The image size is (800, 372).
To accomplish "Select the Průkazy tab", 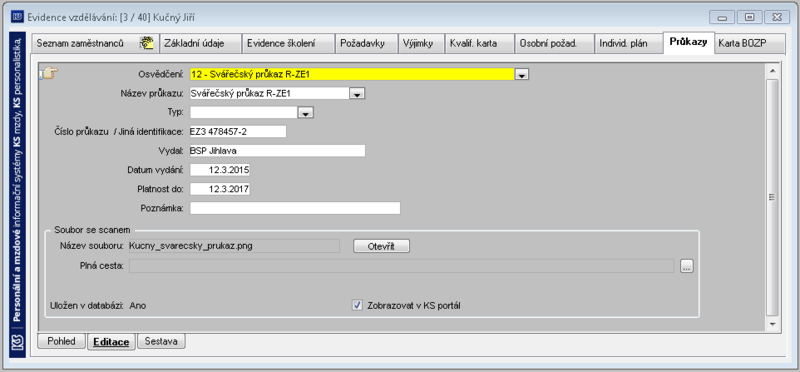I will 688,42.
